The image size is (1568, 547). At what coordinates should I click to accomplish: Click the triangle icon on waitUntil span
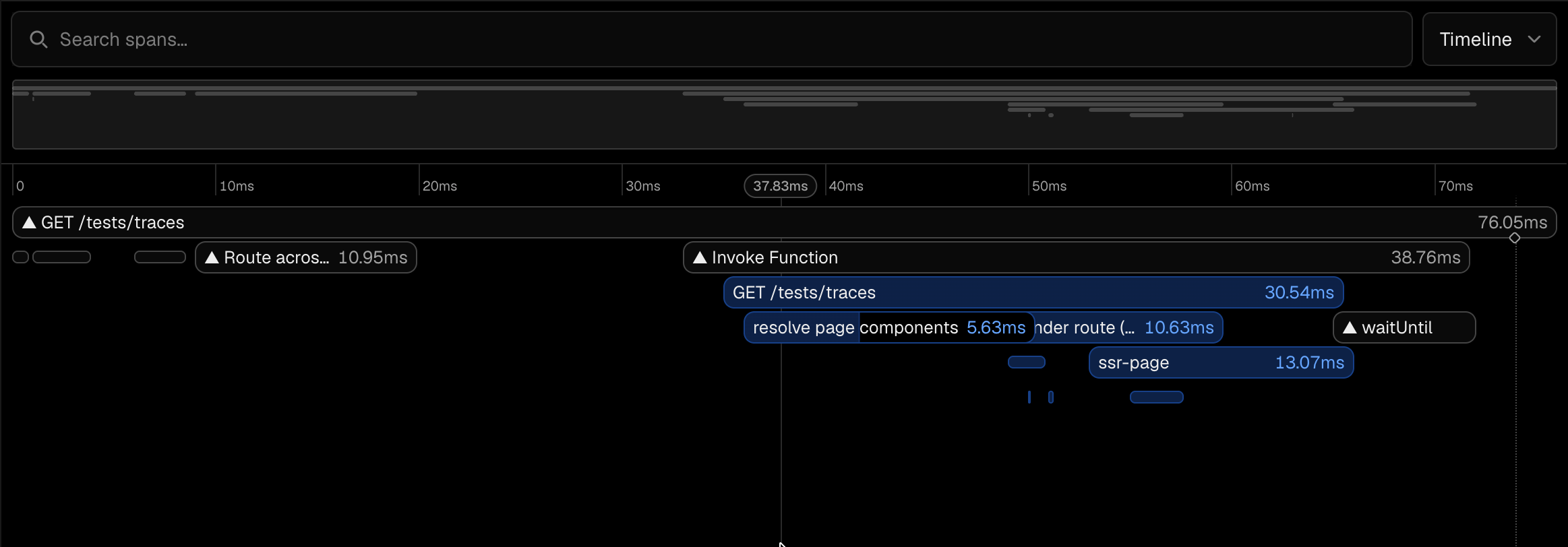coord(1350,327)
